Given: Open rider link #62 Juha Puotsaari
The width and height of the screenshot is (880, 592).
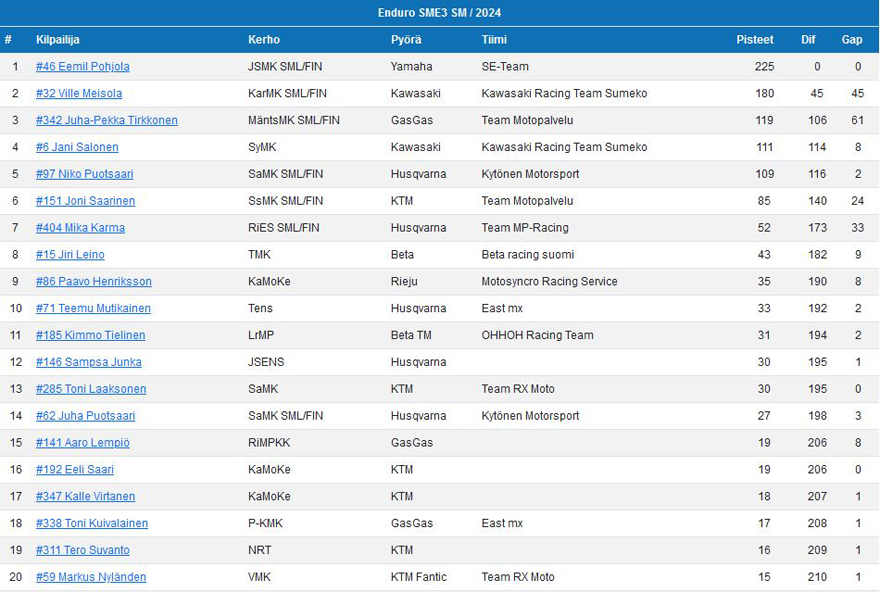Looking at the screenshot, I should [85, 416].
